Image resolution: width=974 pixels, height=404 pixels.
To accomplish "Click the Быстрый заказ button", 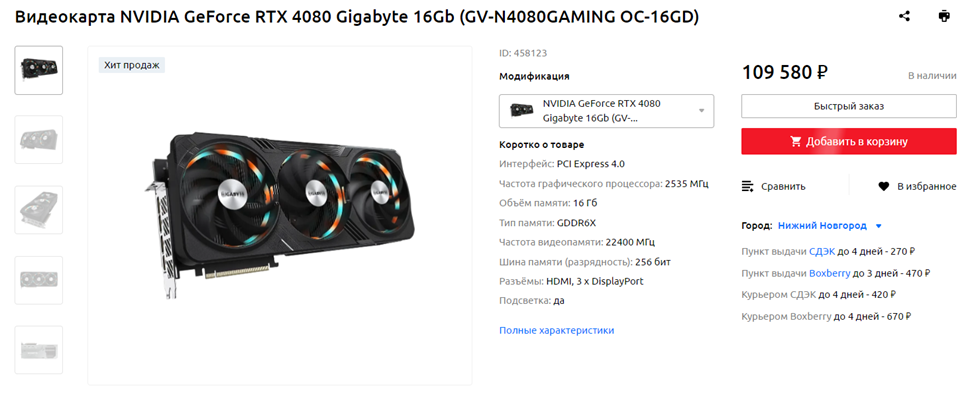I will tap(849, 106).
